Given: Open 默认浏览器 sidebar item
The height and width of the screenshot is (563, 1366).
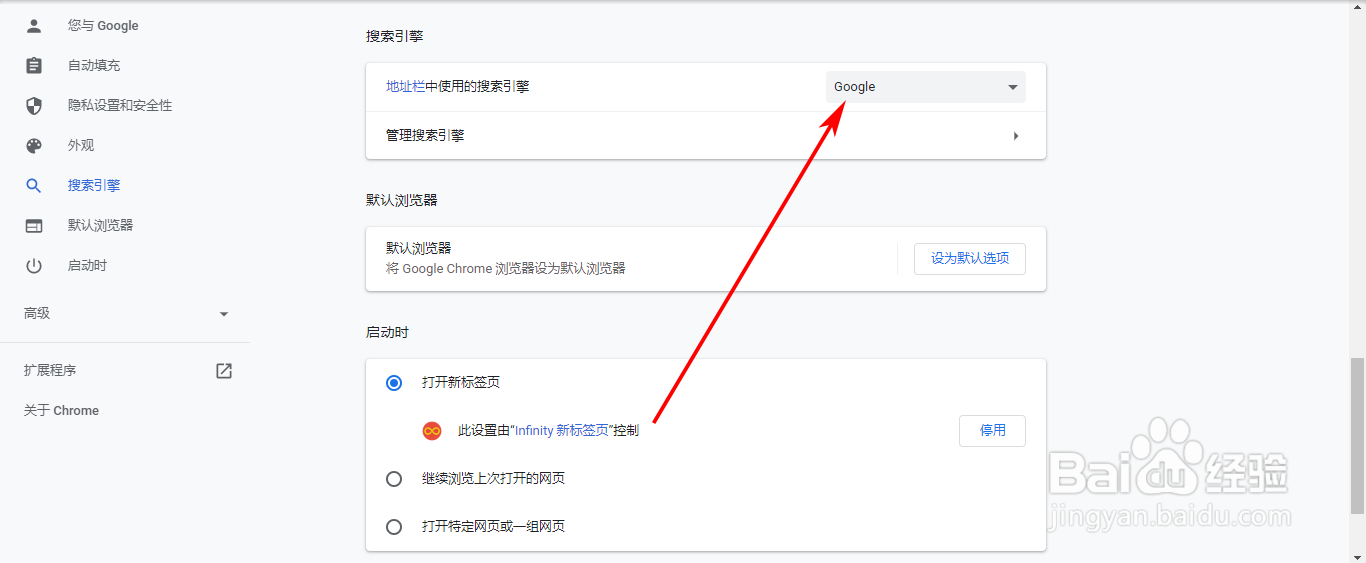Looking at the screenshot, I should click(100, 226).
